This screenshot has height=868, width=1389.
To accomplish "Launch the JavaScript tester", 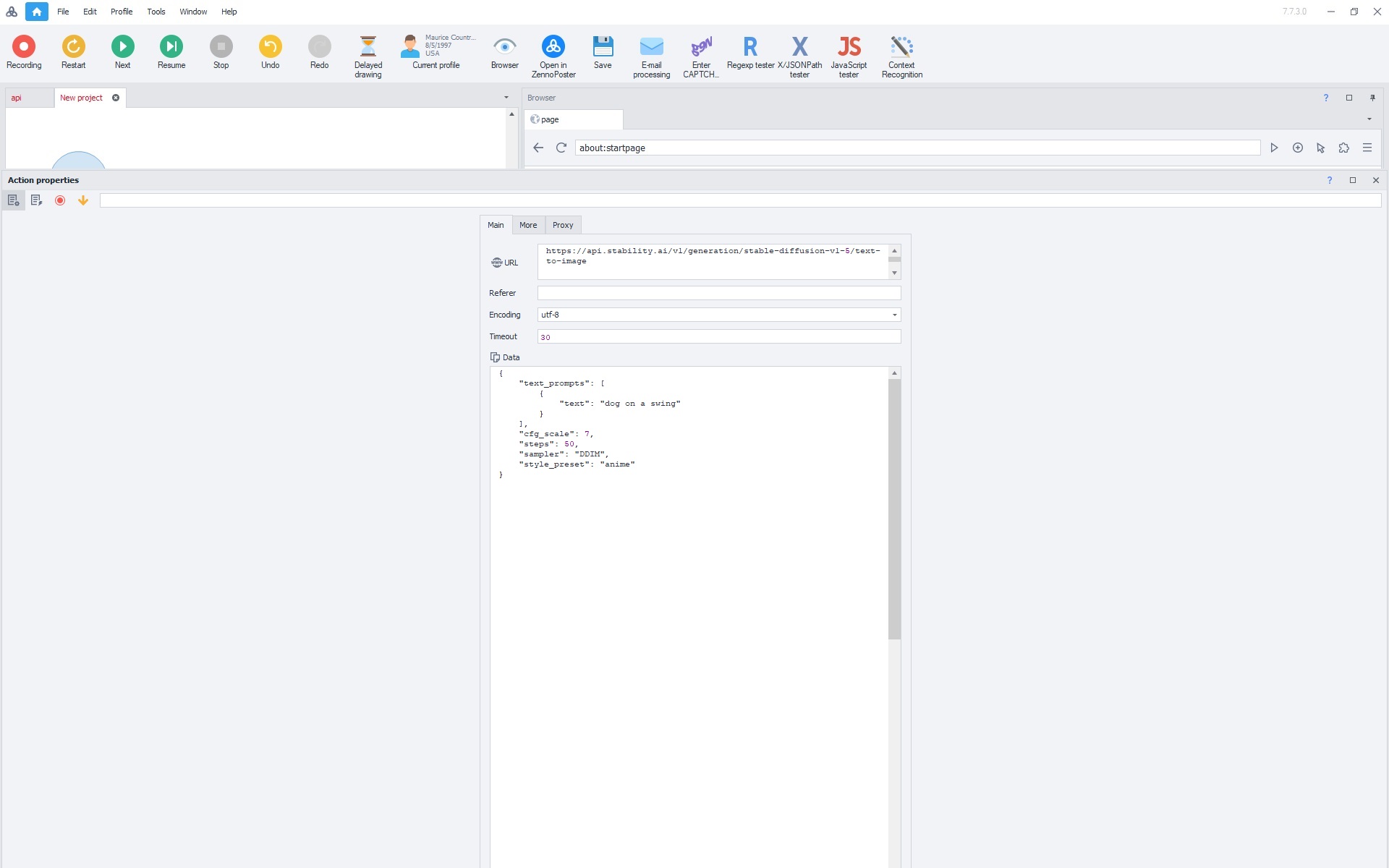I will 849,56.
